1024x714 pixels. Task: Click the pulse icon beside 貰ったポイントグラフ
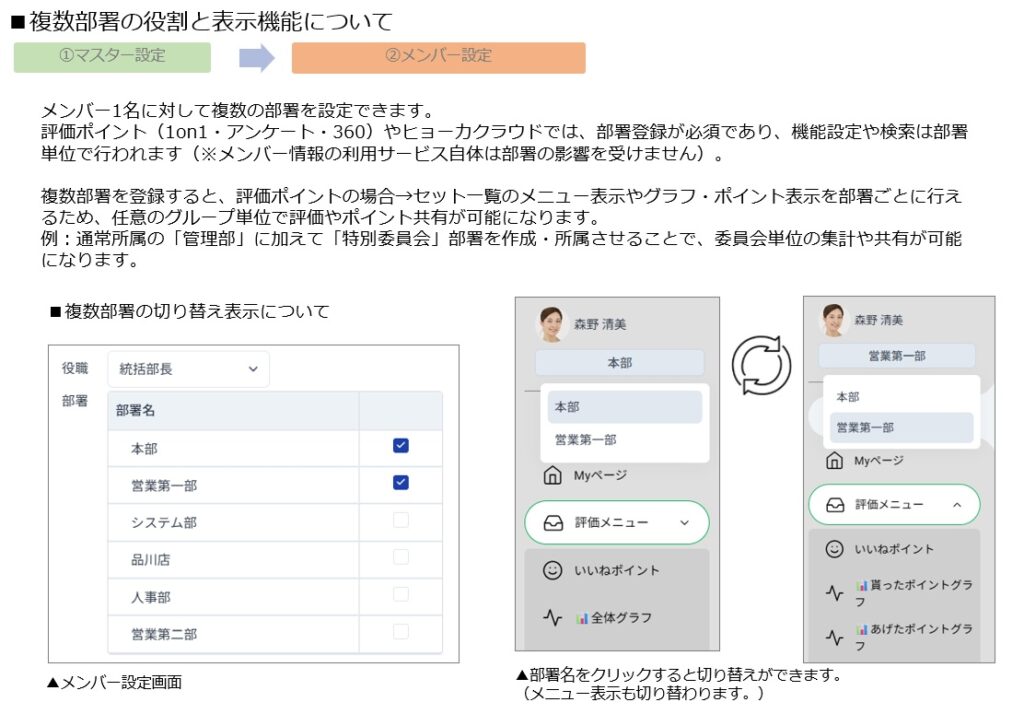834,593
